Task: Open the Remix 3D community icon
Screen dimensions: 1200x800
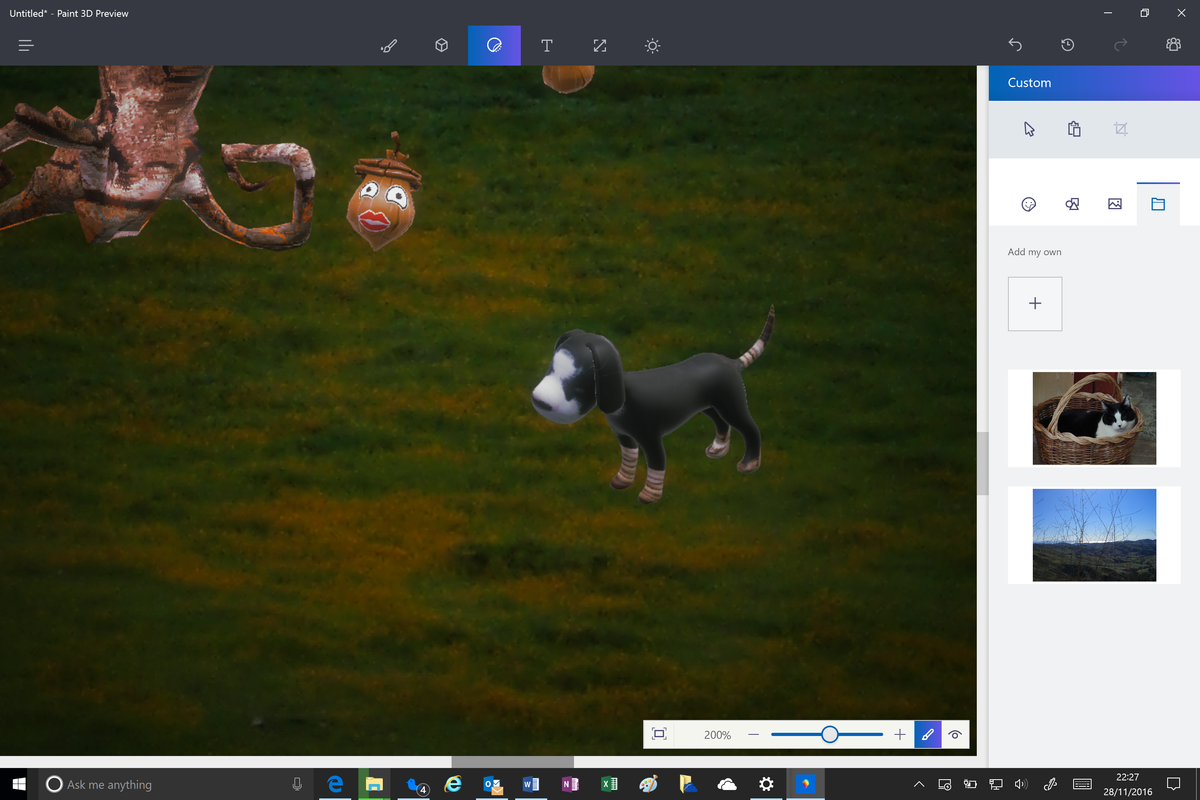Action: [x=1172, y=45]
